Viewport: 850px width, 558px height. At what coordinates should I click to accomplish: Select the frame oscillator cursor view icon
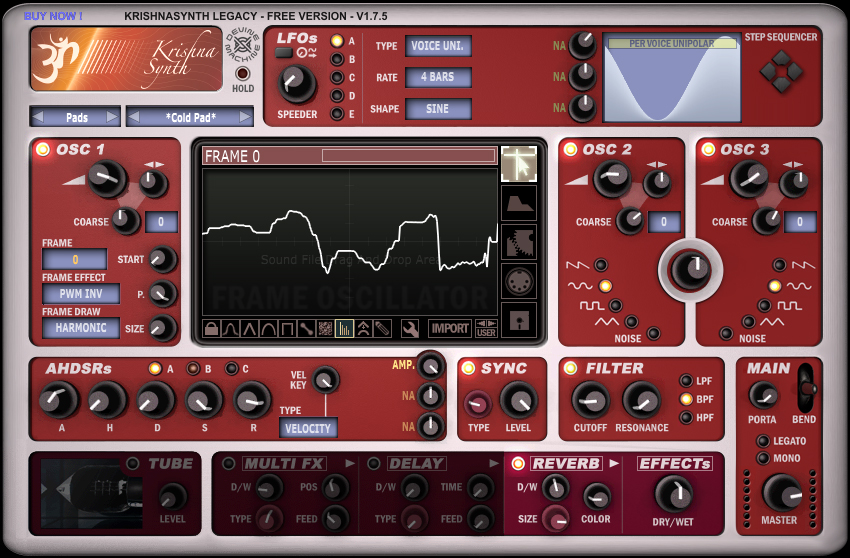pos(519,164)
